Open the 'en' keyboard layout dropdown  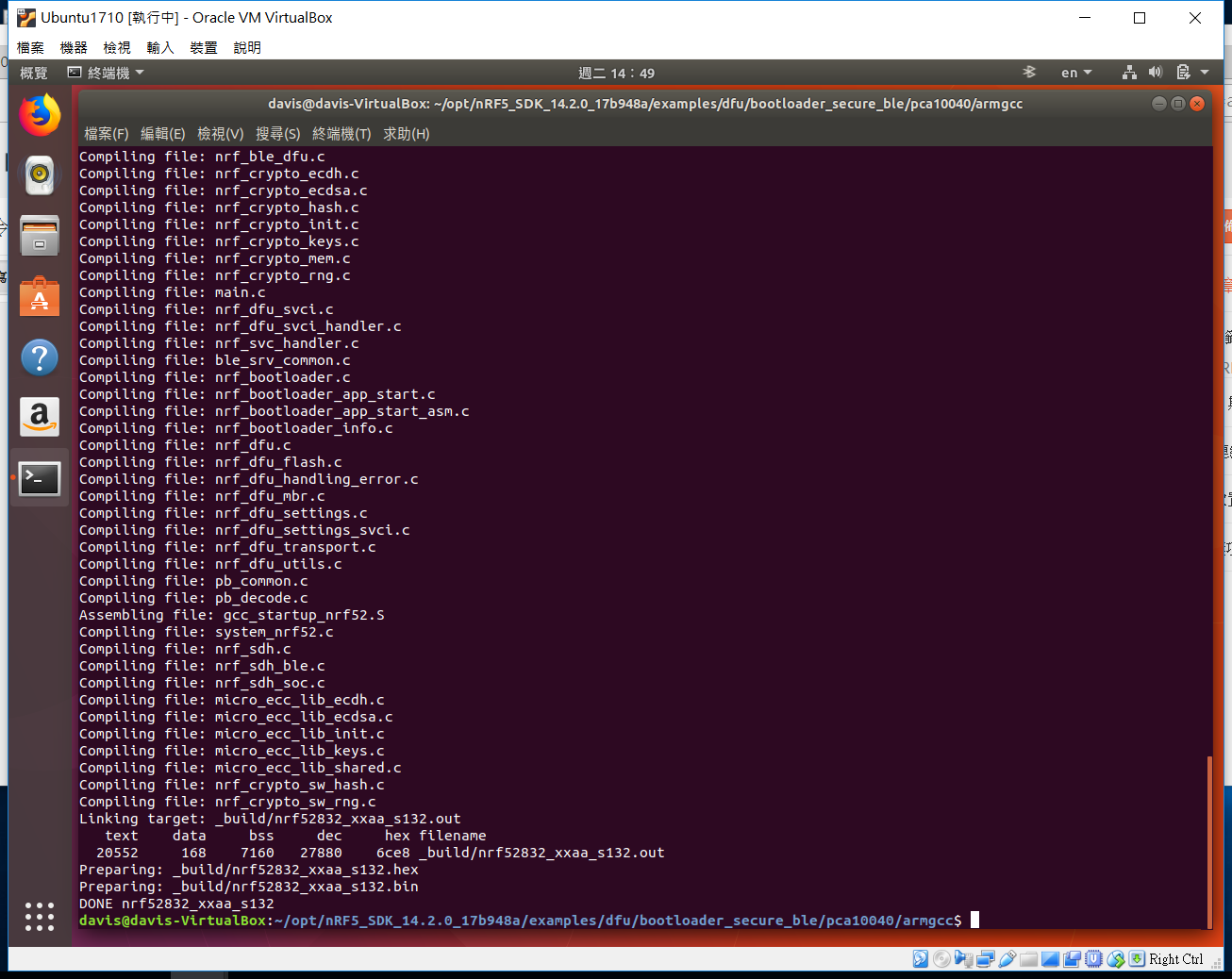tap(1075, 73)
